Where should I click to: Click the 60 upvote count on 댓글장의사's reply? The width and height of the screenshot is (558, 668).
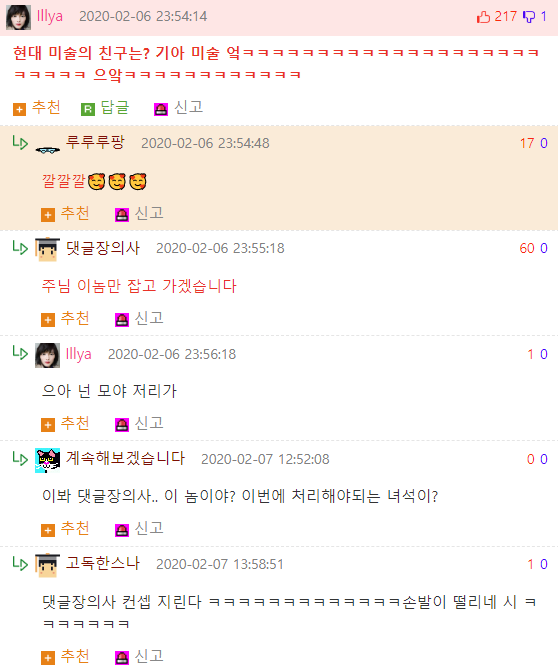coord(527,248)
